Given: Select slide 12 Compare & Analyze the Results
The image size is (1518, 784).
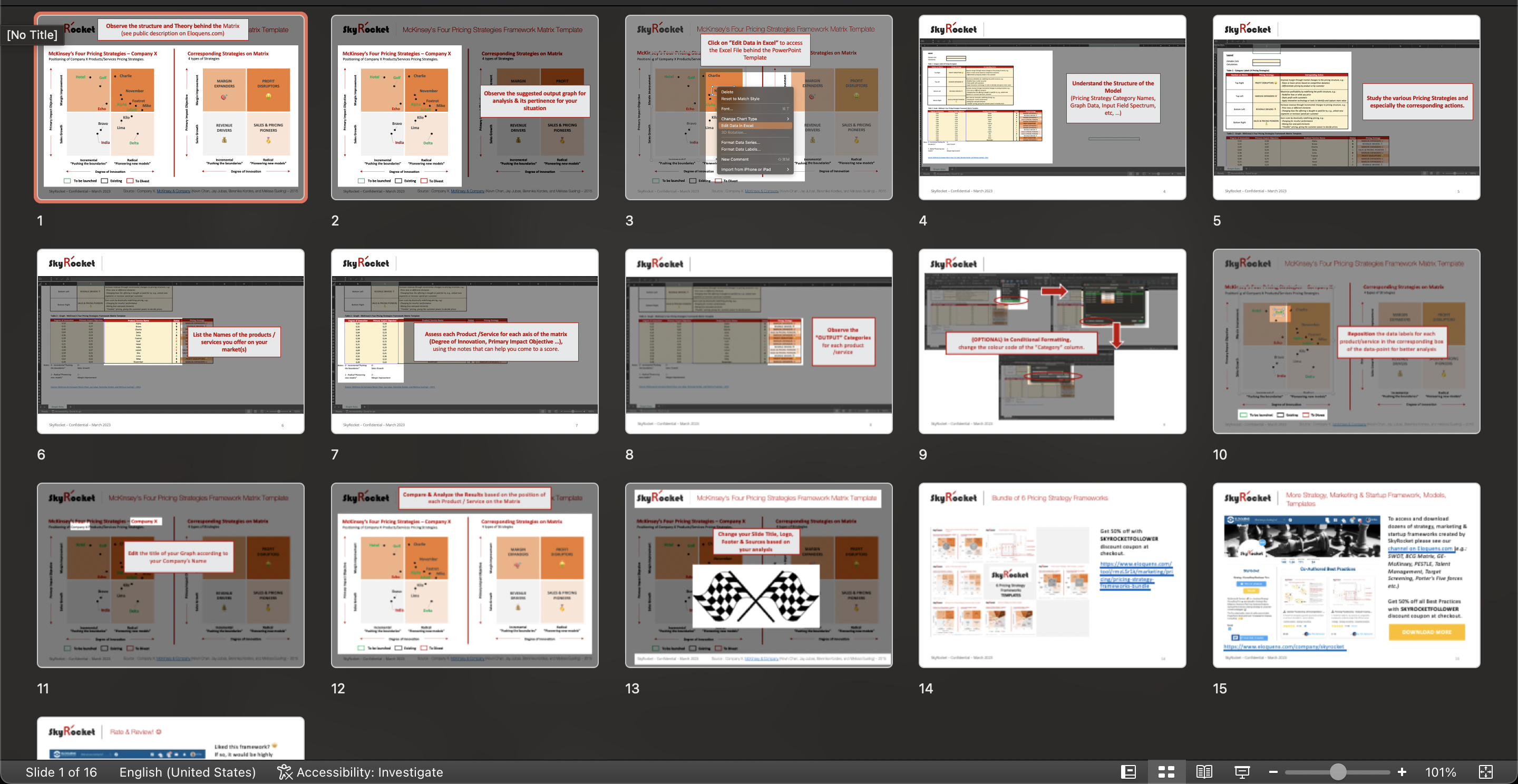Looking at the screenshot, I should tap(465, 575).
